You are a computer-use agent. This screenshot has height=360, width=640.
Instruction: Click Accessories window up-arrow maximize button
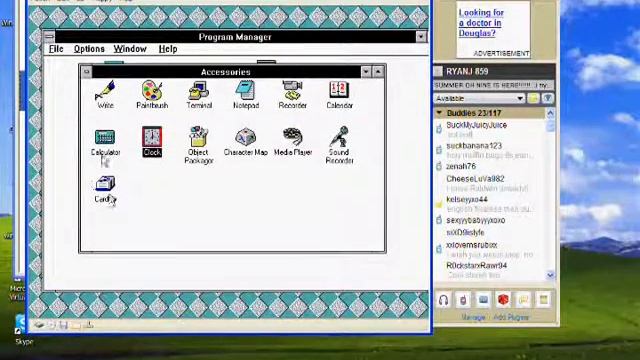coord(378,72)
